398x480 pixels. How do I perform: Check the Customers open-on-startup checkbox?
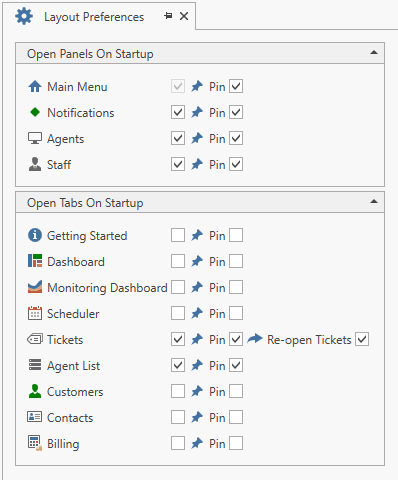(178, 391)
